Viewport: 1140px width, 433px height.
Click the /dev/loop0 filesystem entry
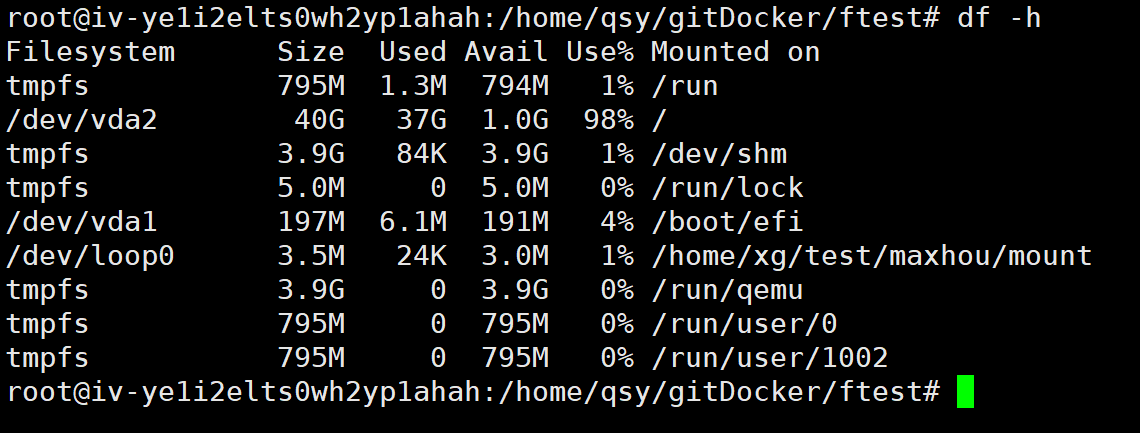90,256
